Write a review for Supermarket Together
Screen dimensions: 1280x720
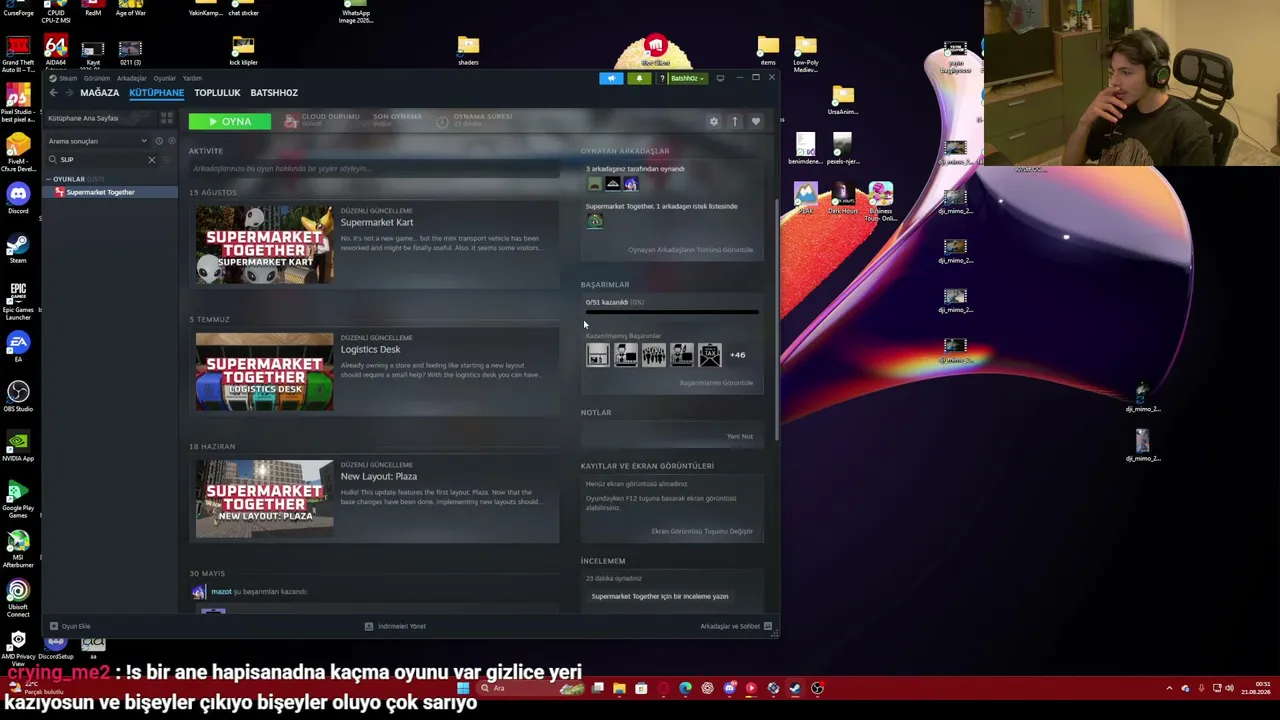[x=660, y=596]
